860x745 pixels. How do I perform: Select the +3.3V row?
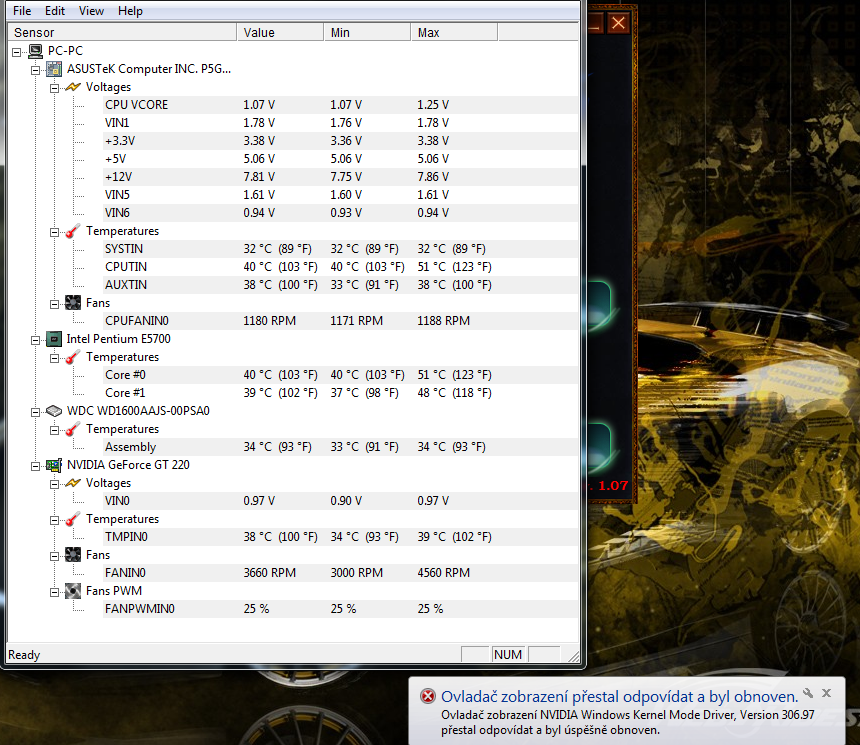tap(340, 141)
